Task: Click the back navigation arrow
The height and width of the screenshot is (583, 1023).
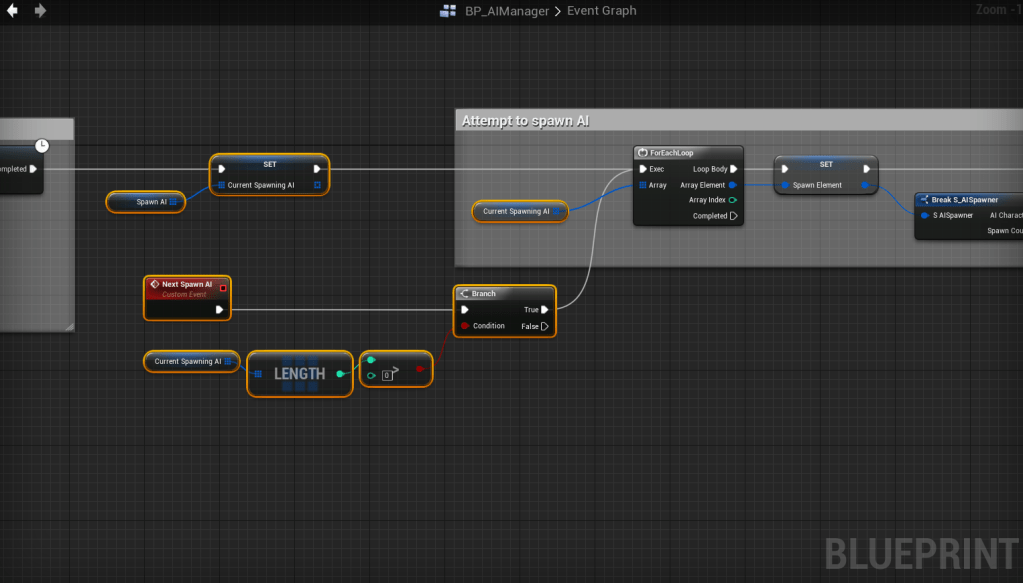Action: coord(13,11)
